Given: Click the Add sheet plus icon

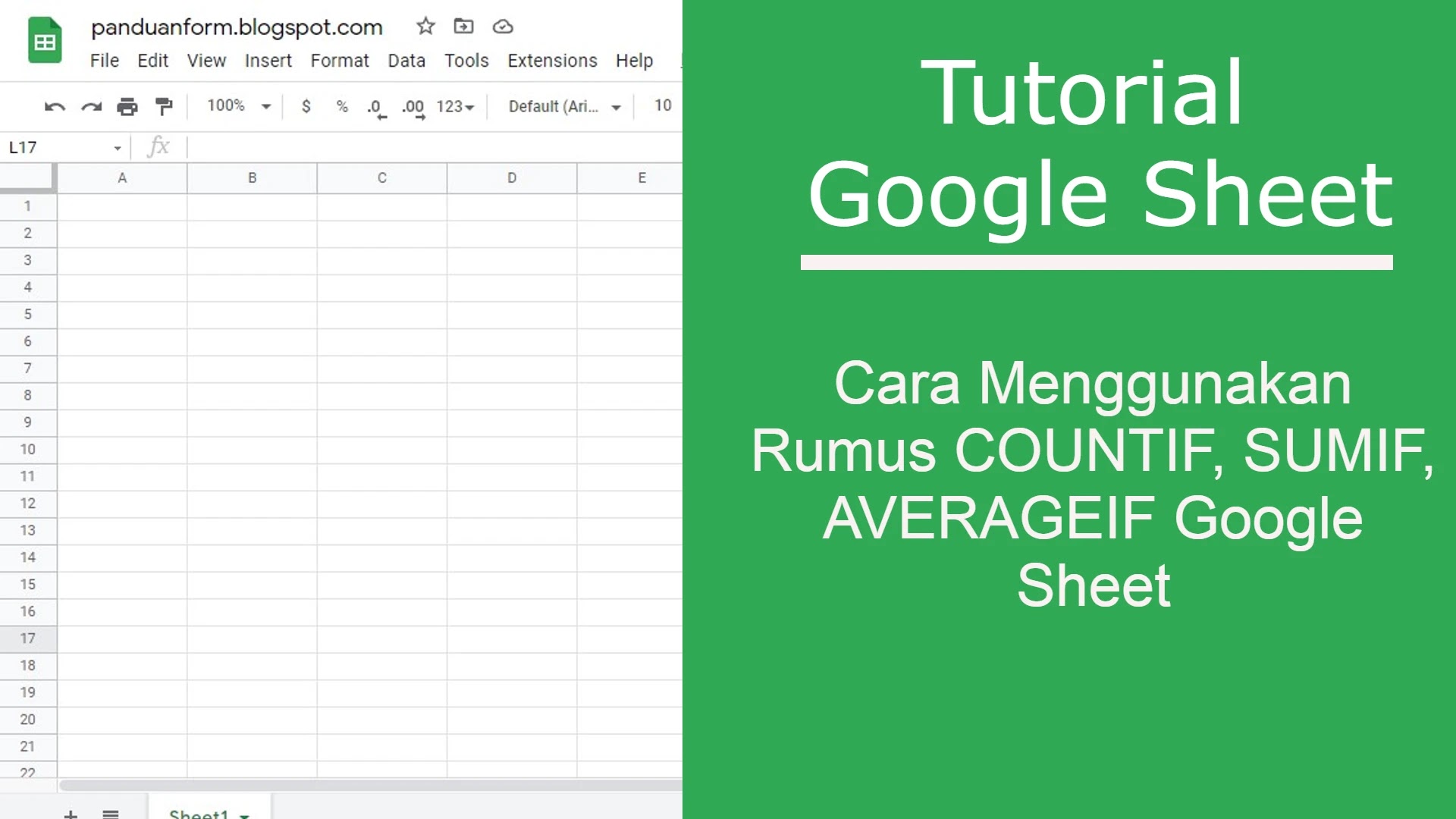Looking at the screenshot, I should point(70,814).
